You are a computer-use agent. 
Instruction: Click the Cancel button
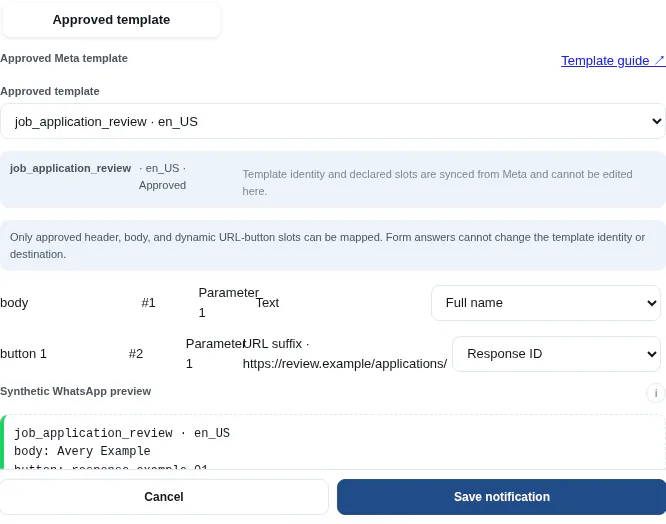point(164,497)
